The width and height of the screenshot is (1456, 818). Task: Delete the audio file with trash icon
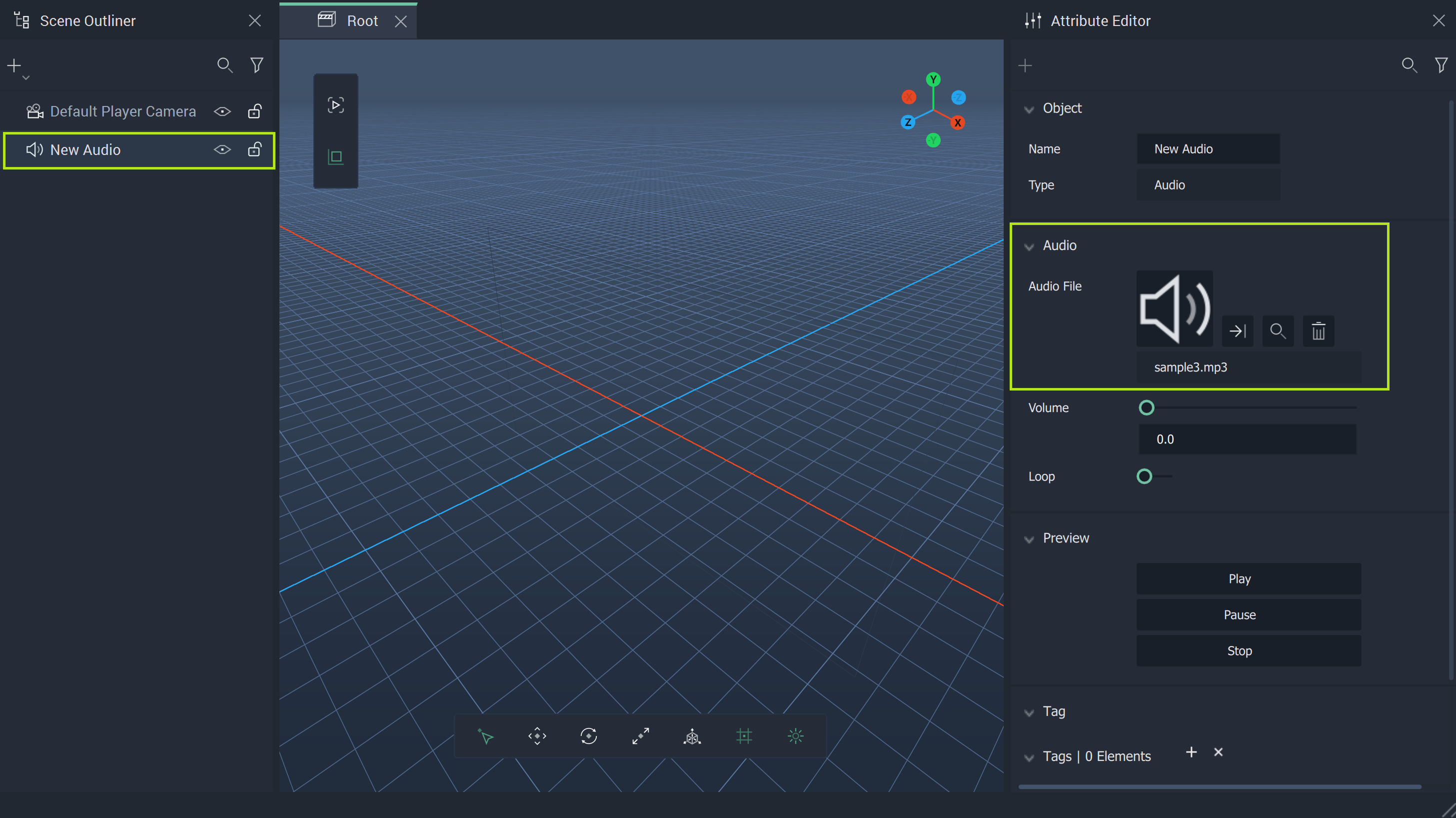[1318, 331]
